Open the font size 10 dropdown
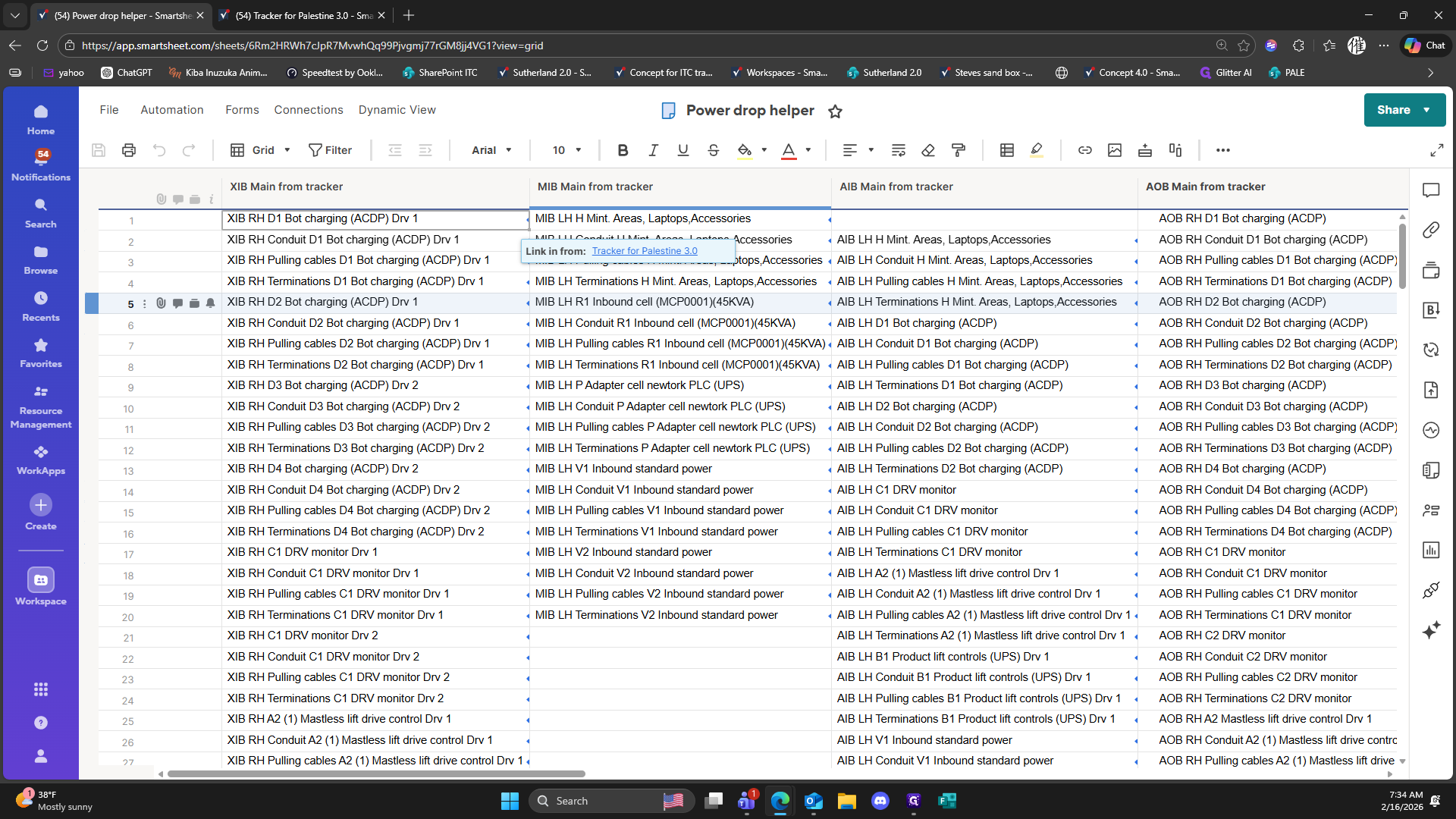Screen dimensions: 1456x819 click(566, 150)
